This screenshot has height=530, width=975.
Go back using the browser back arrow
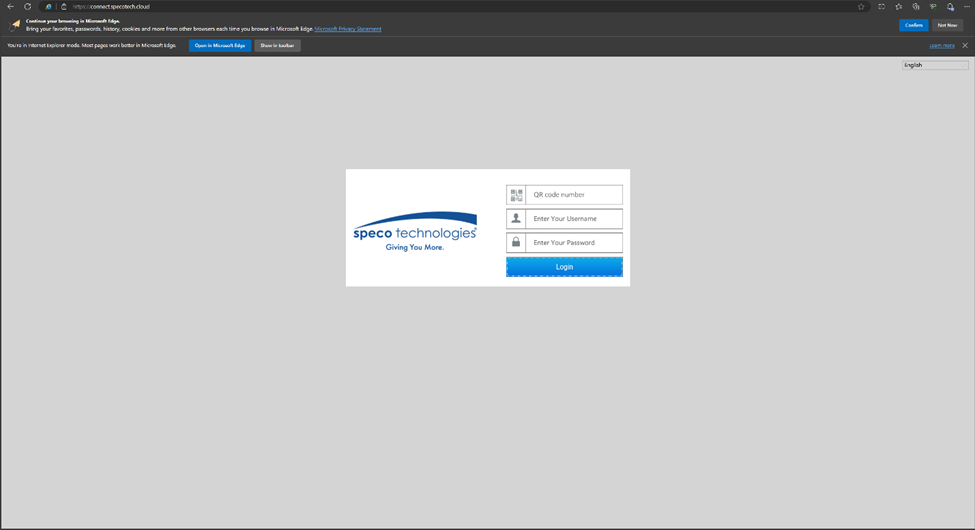(10, 6)
